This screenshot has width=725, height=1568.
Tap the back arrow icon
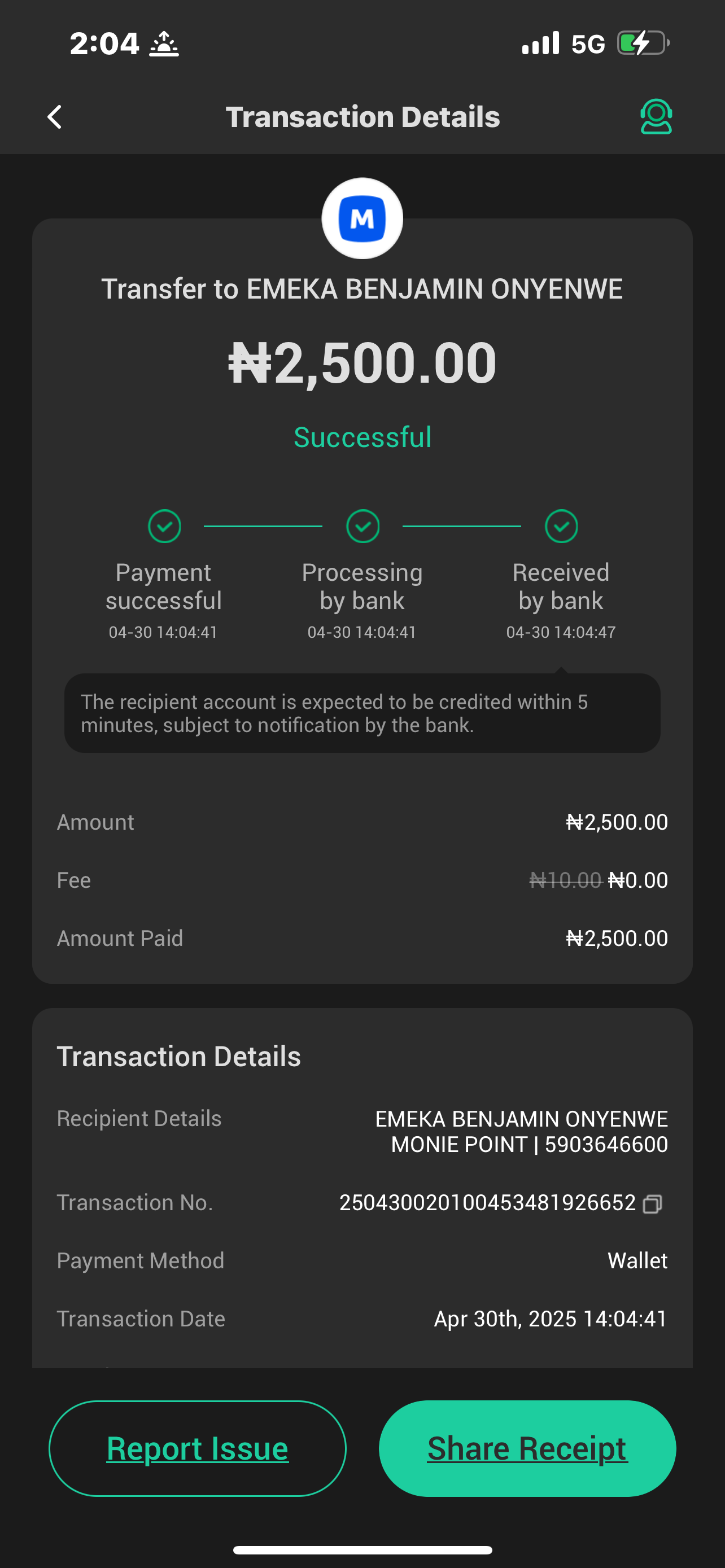[x=55, y=117]
